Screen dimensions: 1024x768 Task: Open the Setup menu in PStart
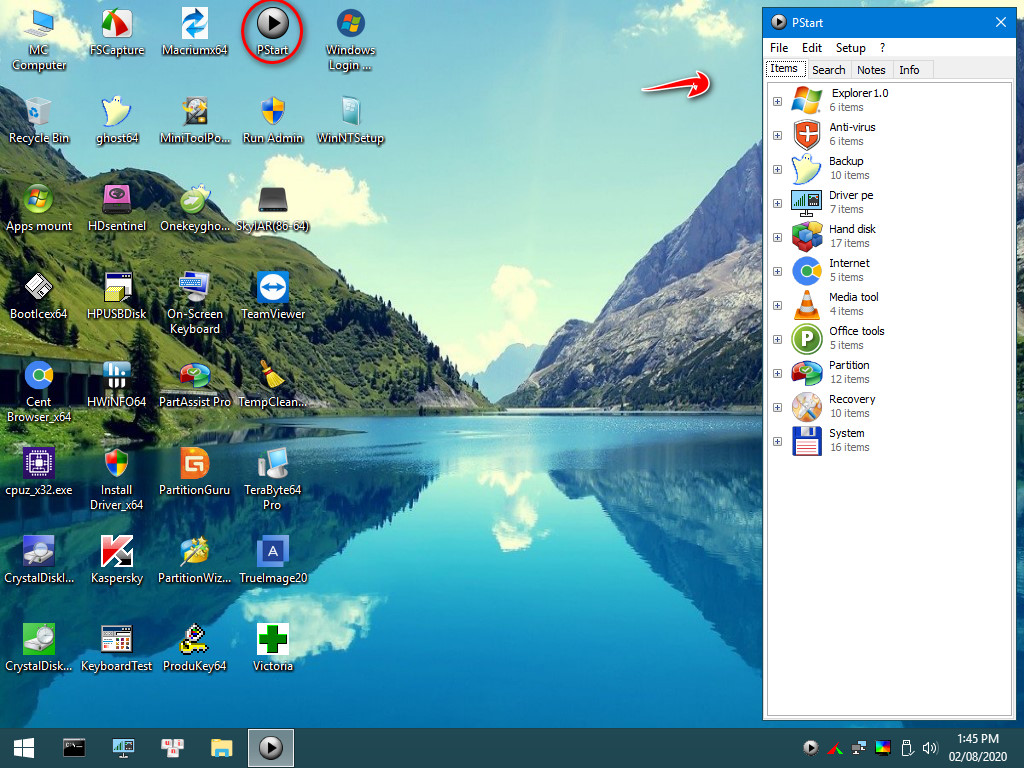pos(850,48)
